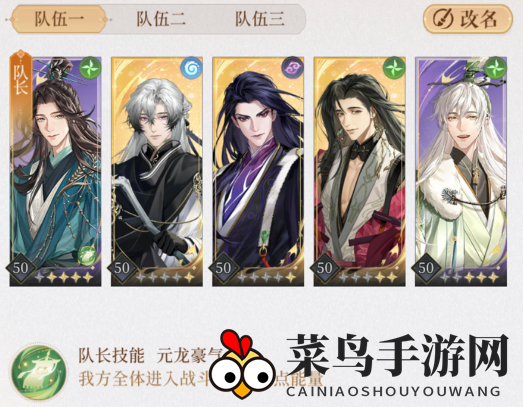Click the green wind element icon on captain card
The image size is (523, 407).
pos(90,68)
